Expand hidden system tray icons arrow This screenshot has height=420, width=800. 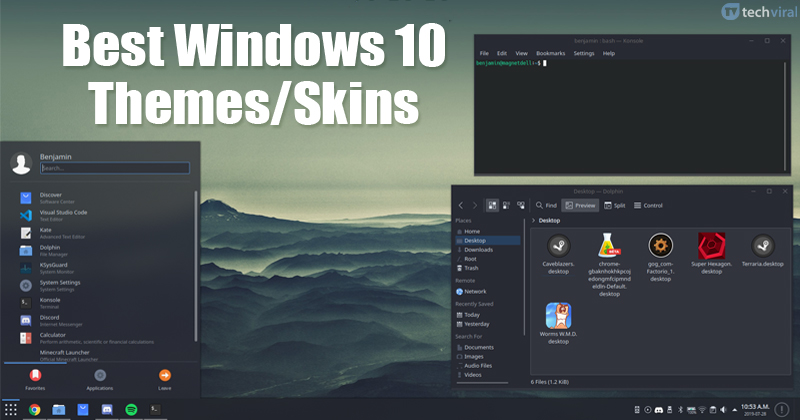[735, 410]
